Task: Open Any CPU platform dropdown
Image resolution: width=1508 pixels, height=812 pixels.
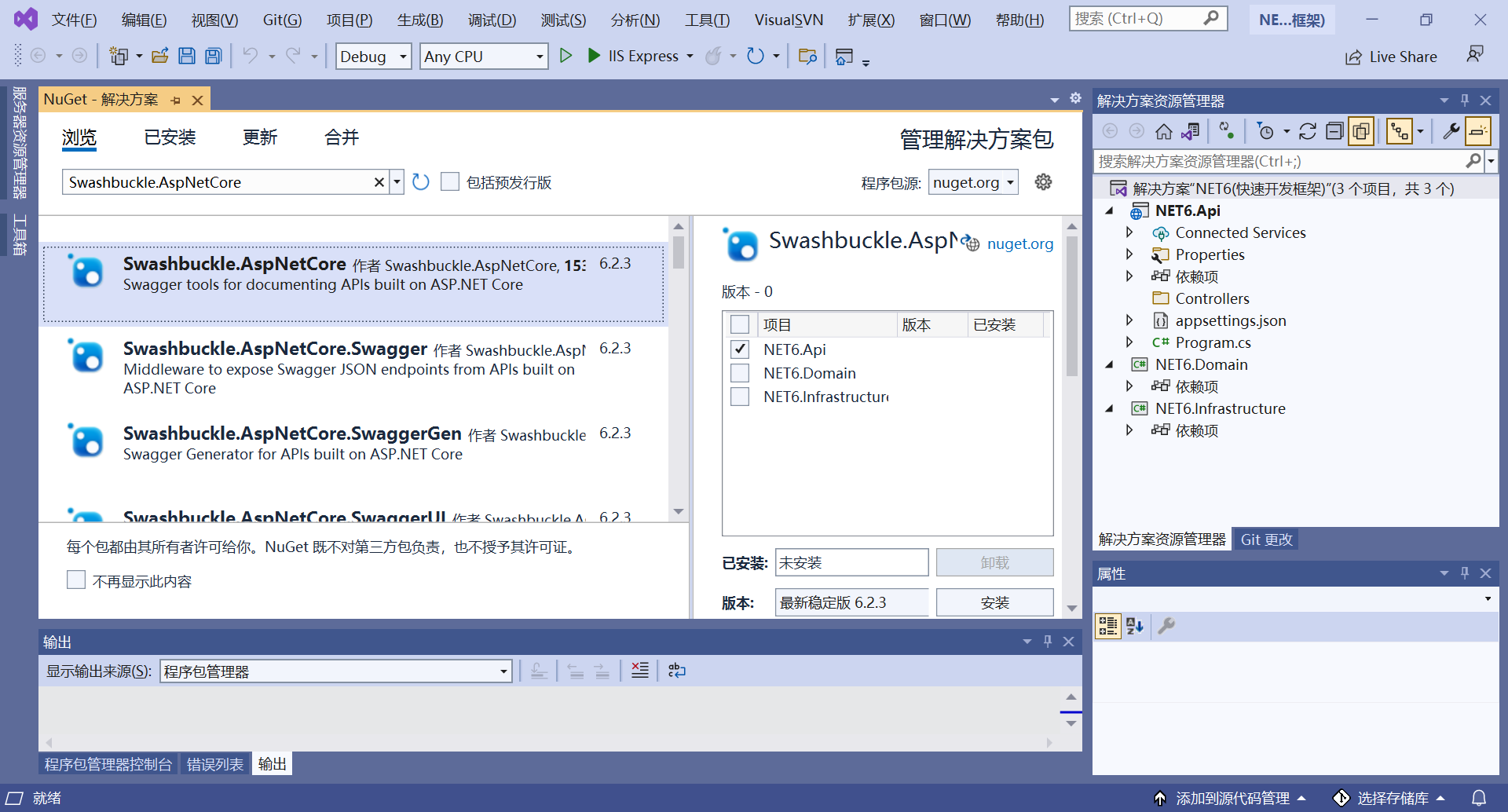Action: [x=484, y=57]
